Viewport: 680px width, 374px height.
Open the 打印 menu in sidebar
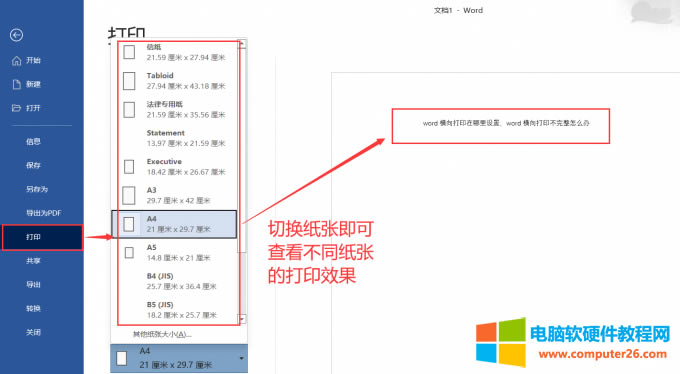(42, 237)
